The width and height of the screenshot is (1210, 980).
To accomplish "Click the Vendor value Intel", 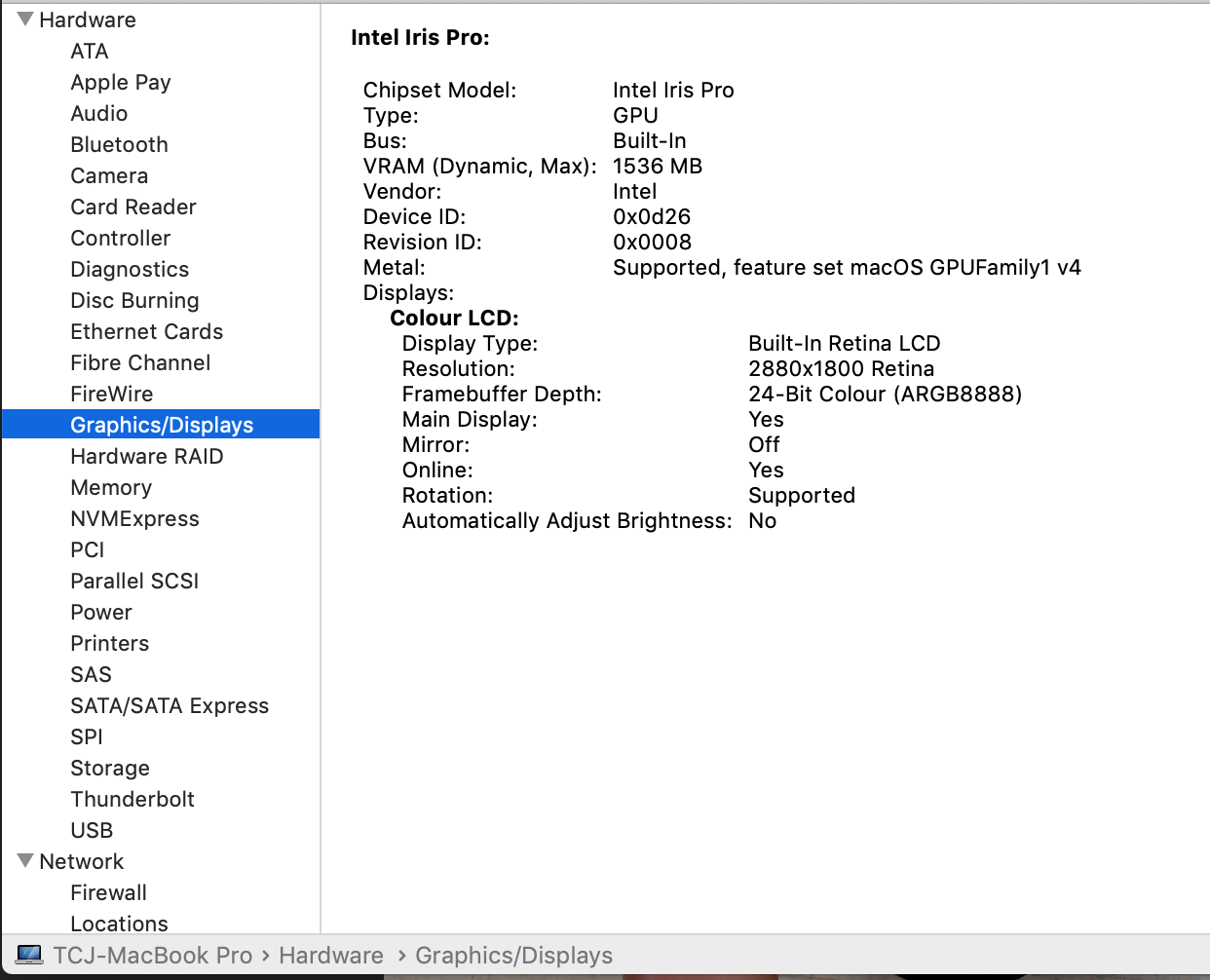I will 635,191.
